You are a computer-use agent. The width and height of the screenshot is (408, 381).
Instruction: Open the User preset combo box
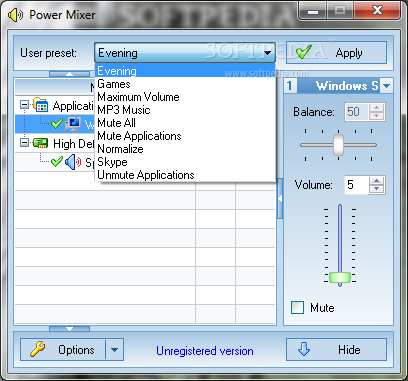click(185, 53)
